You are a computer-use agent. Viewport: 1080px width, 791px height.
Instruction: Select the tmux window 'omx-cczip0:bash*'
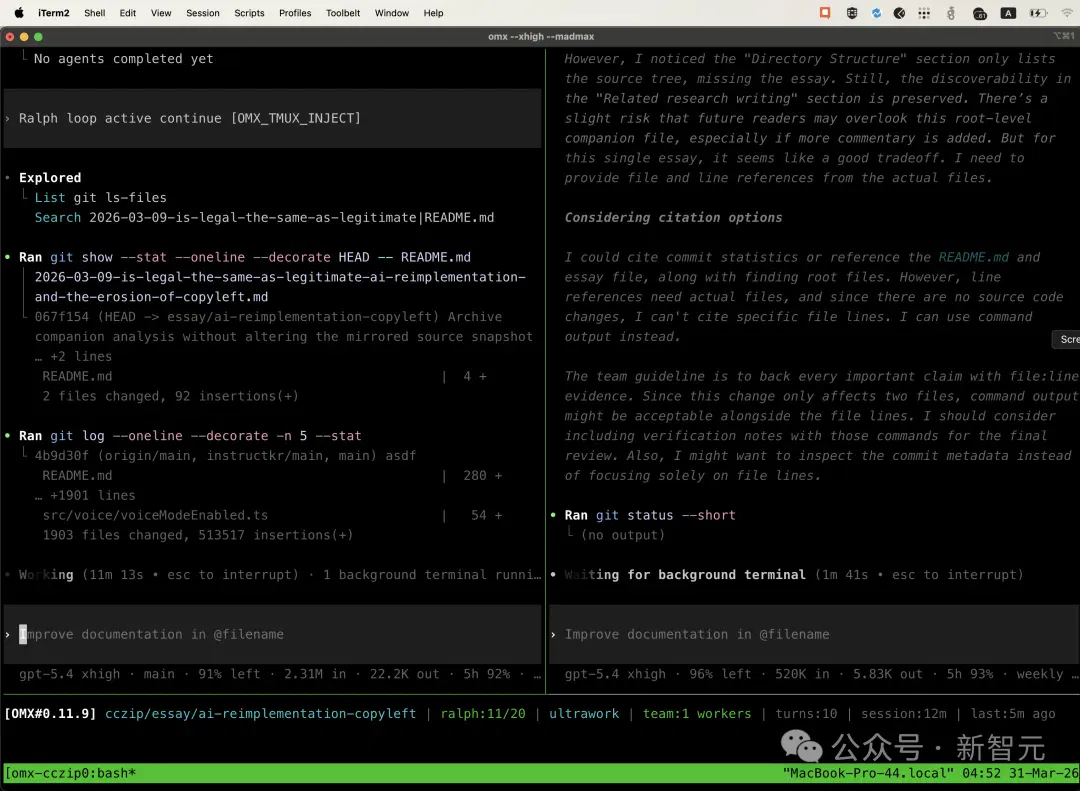[x=70, y=772]
